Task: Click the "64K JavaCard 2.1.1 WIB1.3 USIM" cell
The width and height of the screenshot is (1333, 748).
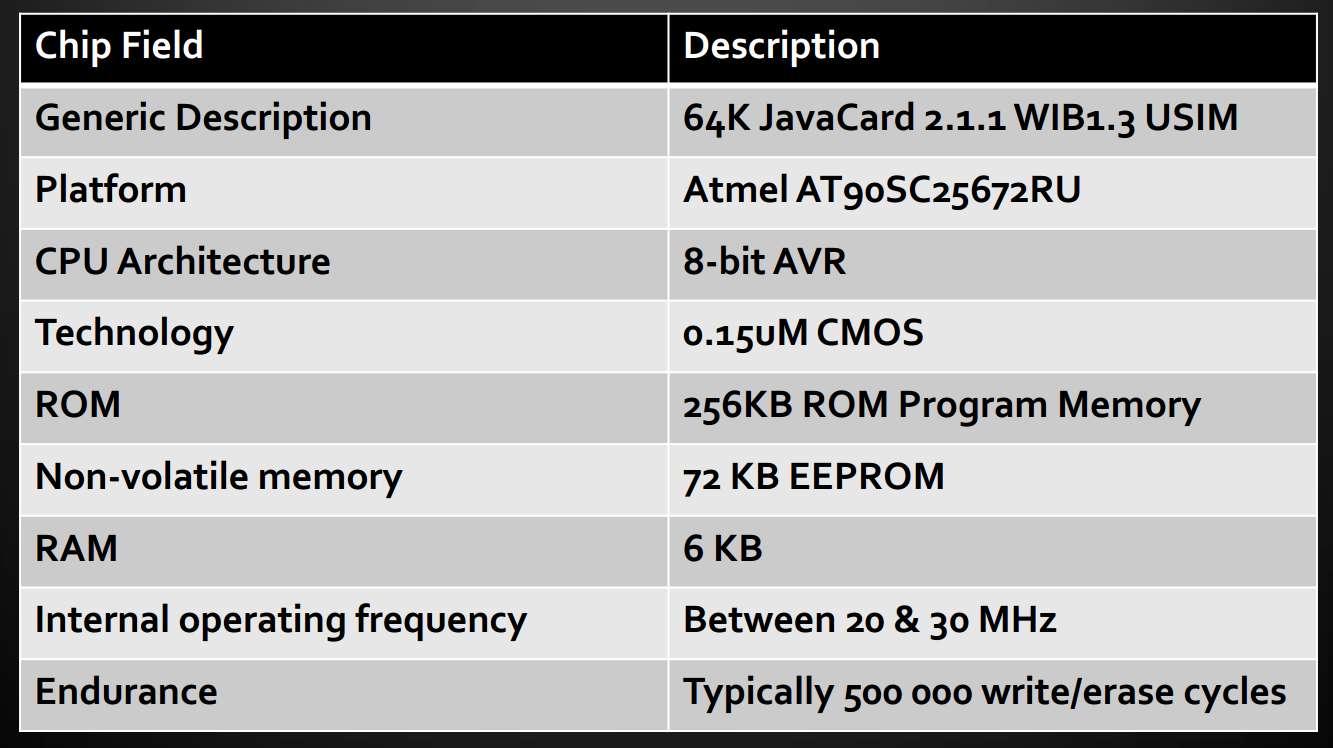Action: click(x=960, y=118)
